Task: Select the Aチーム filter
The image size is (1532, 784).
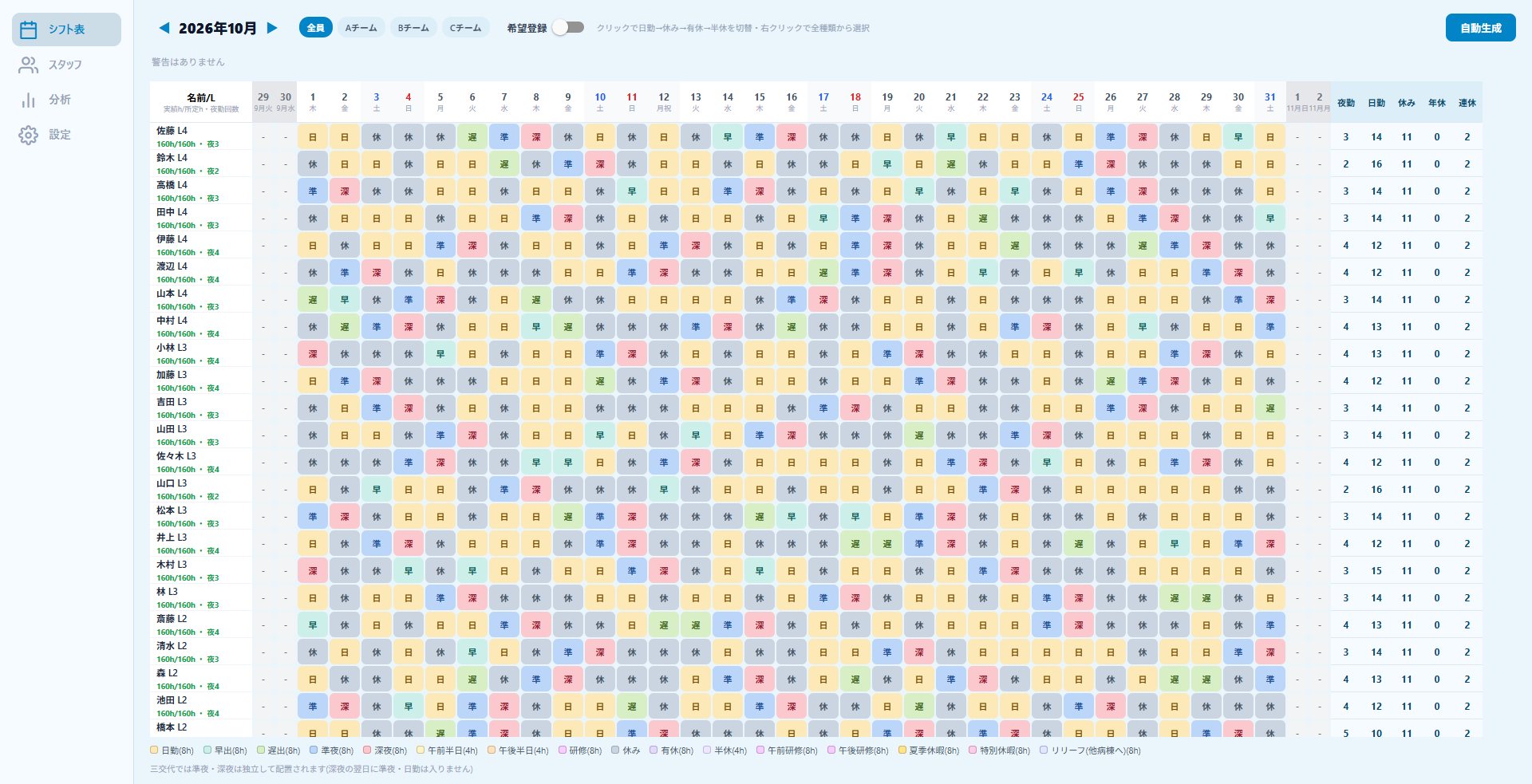Action: 361,28
